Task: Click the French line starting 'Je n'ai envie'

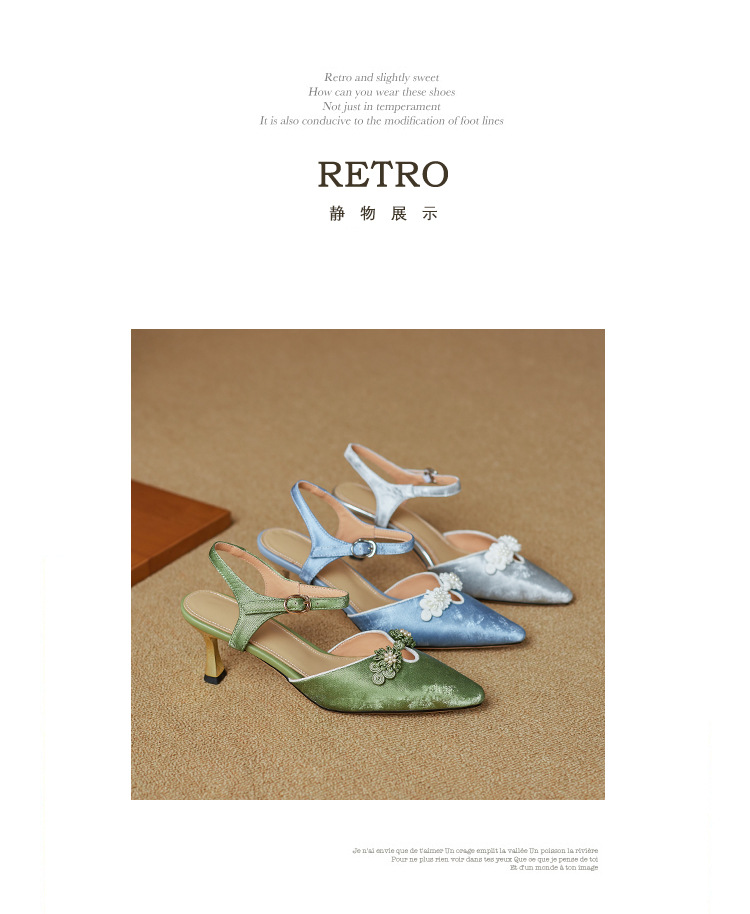Action: (x=475, y=850)
